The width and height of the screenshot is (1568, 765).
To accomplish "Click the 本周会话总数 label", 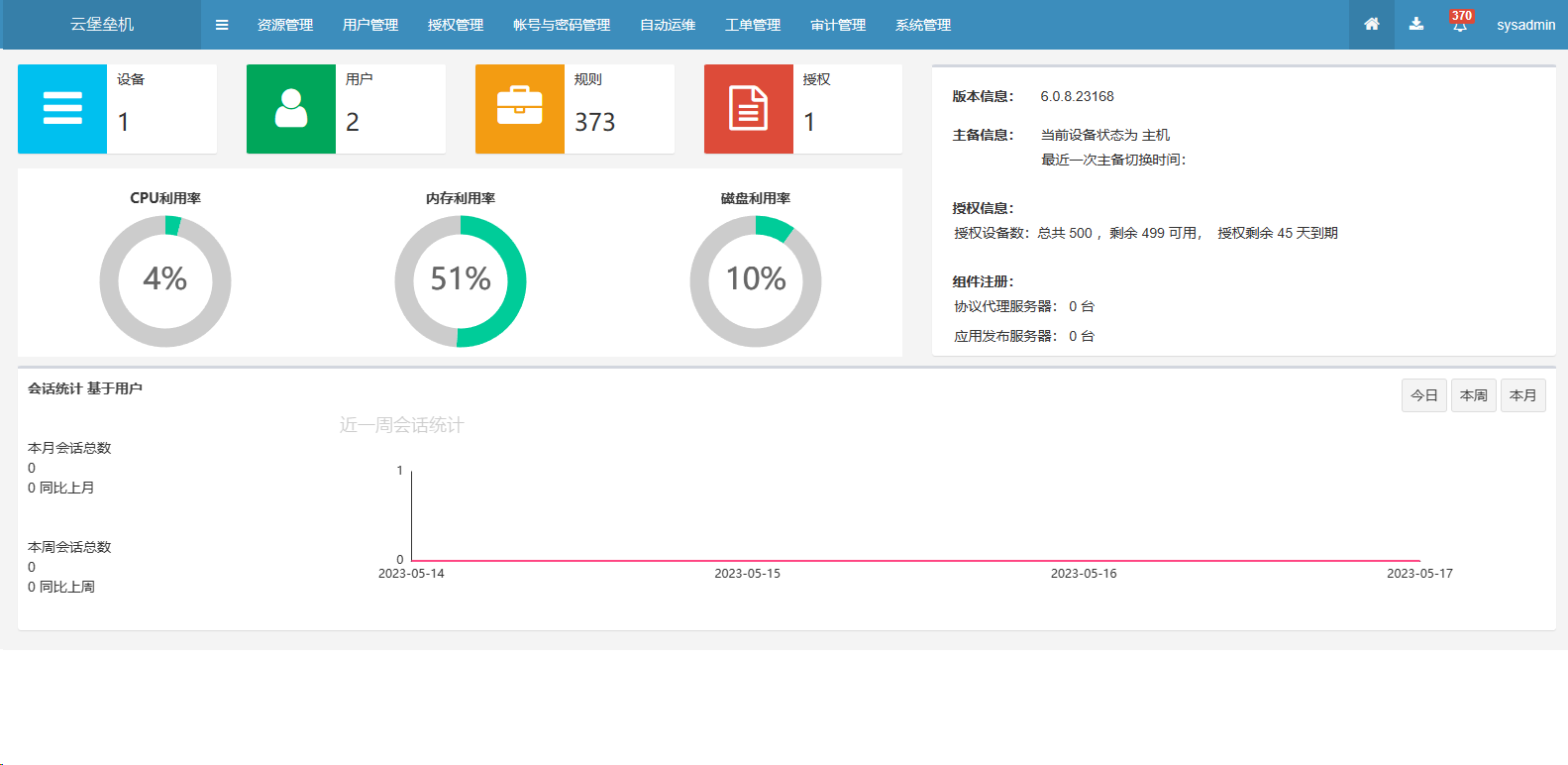I will (x=69, y=547).
